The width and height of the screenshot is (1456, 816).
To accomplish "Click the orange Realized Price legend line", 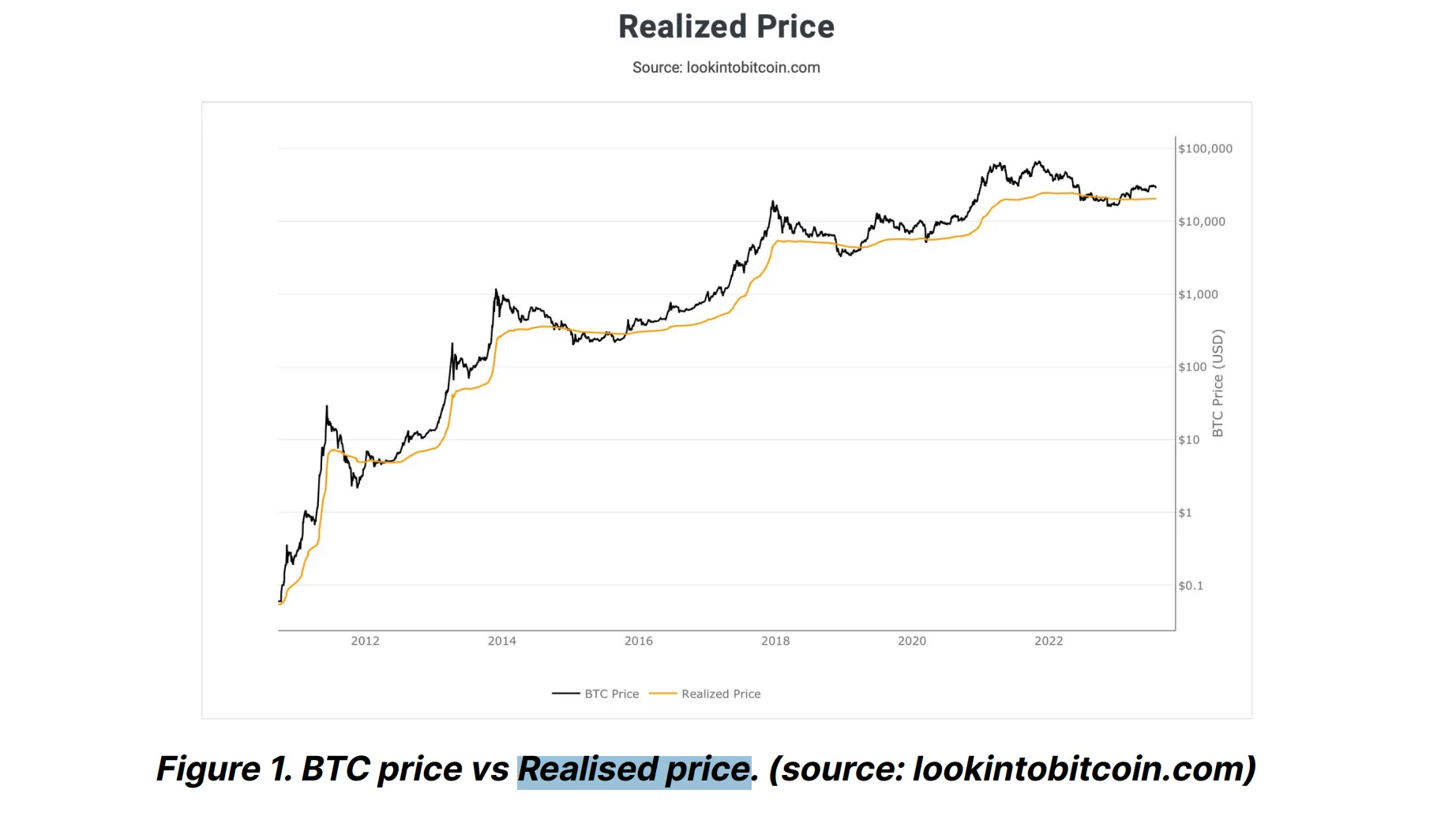I will [x=662, y=694].
